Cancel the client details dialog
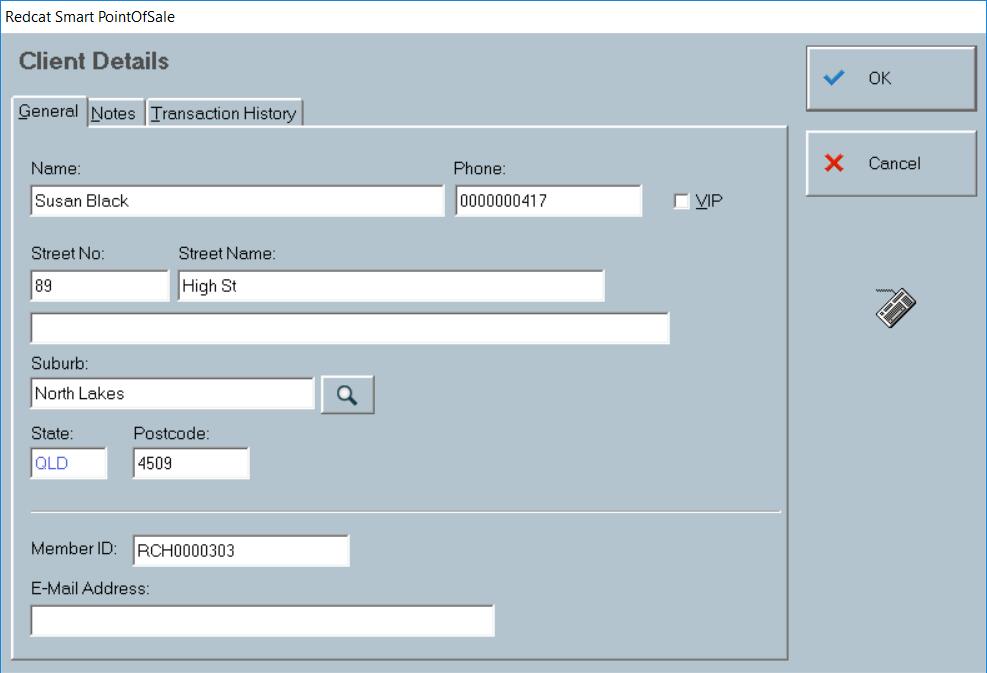This screenshot has height=673, width=987. [890, 163]
